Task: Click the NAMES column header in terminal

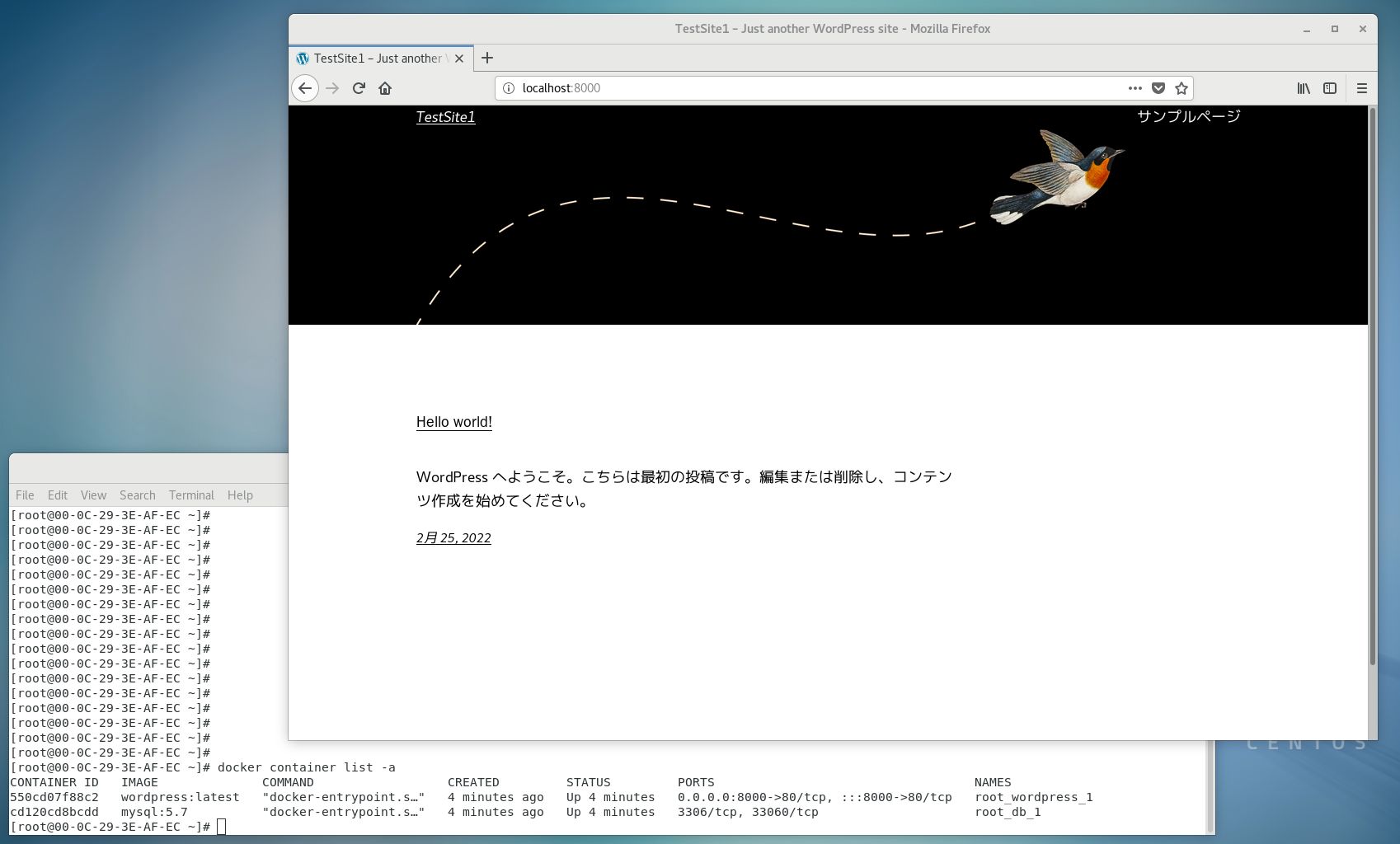Action: pos(993,782)
